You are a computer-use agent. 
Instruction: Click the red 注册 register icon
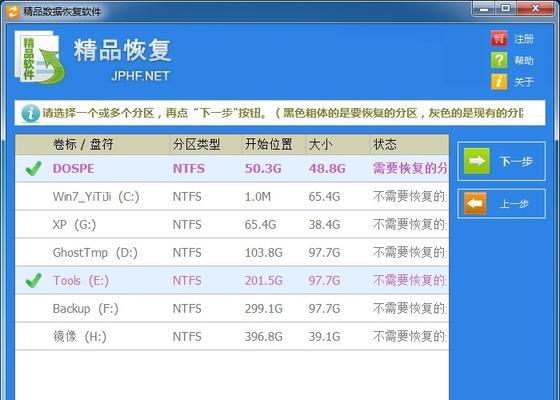coord(499,39)
